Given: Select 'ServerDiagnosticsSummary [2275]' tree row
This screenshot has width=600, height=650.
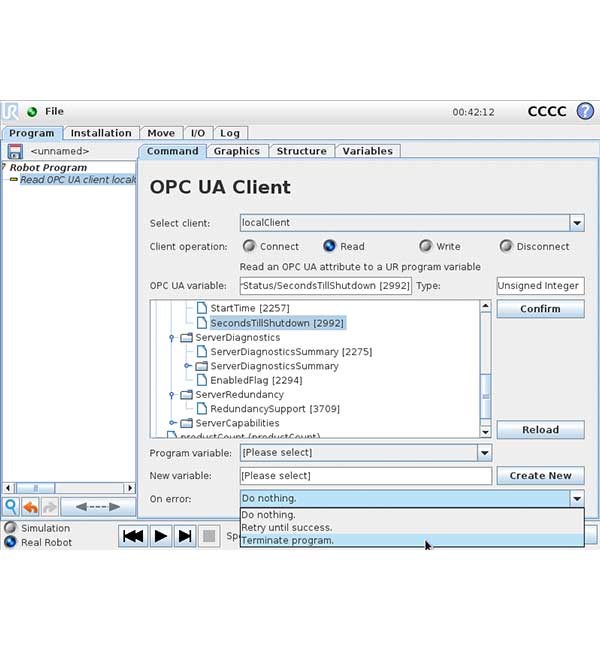Looking at the screenshot, I should pos(291,352).
